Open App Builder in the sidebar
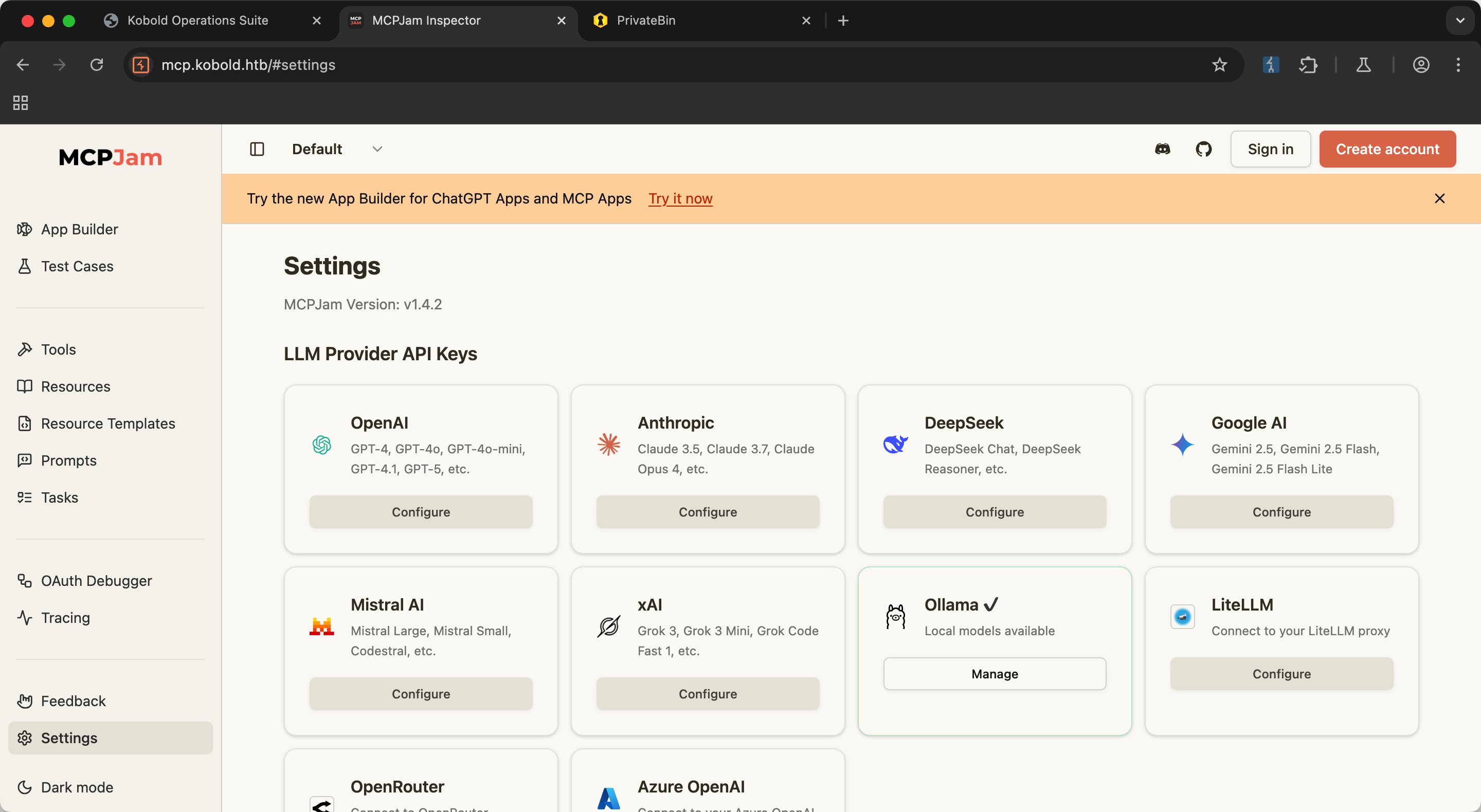 point(111,229)
